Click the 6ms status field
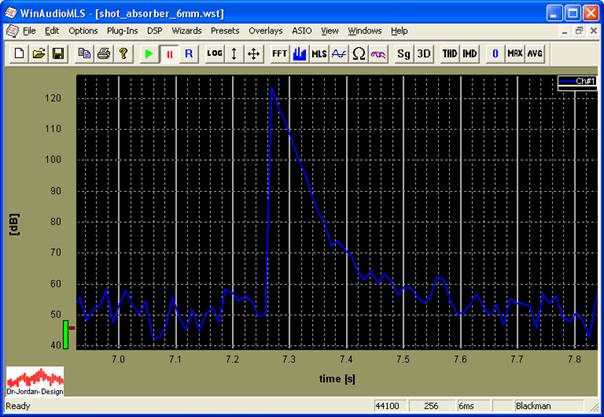 pyautogui.click(x=473, y=406)
